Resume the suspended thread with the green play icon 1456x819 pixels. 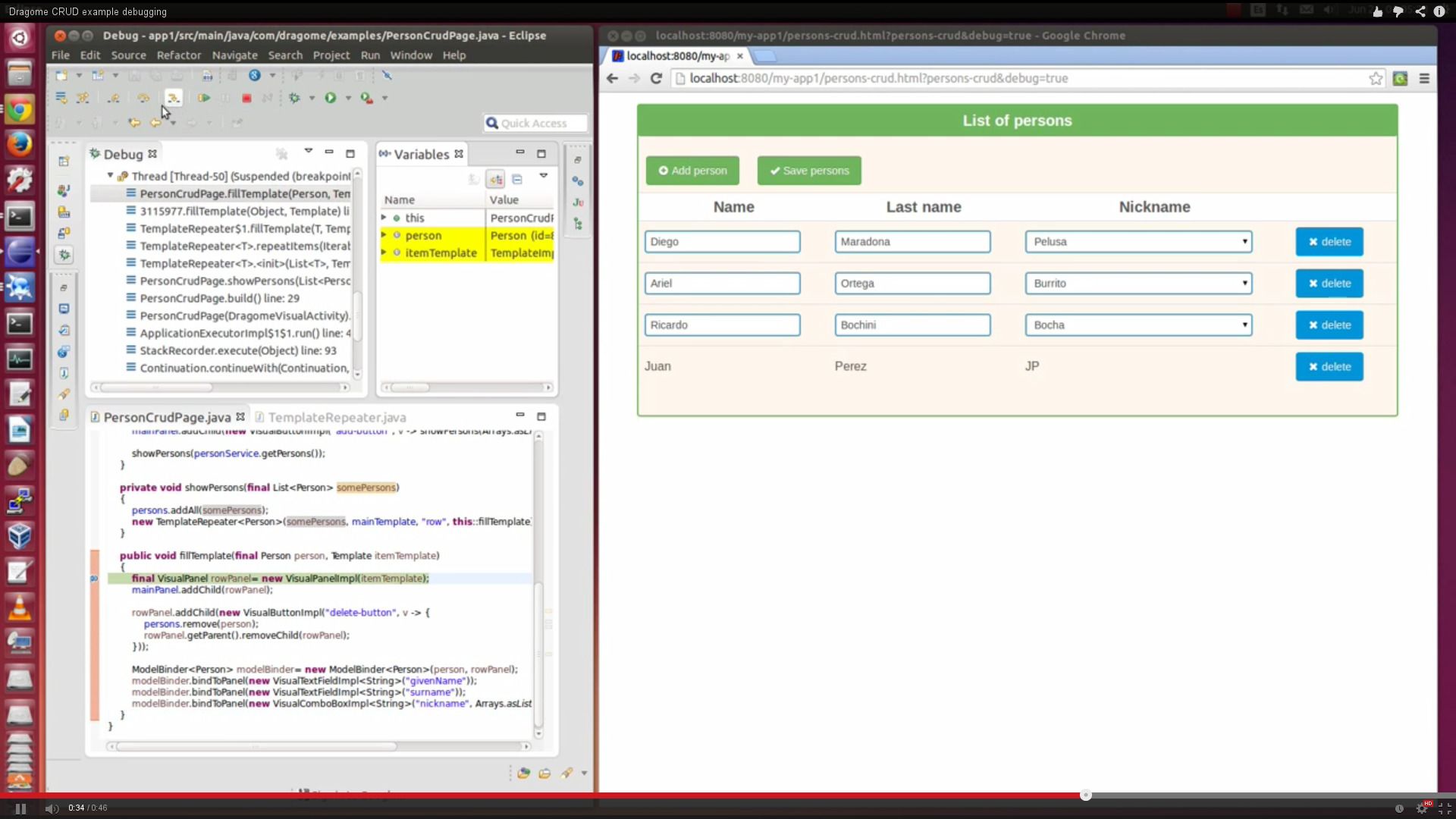tap(202, 98)
